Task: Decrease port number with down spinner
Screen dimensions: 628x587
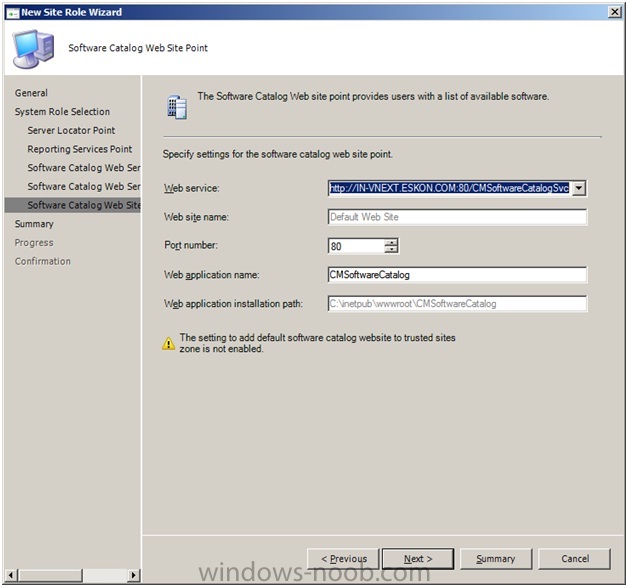Action: click(391, 249)
